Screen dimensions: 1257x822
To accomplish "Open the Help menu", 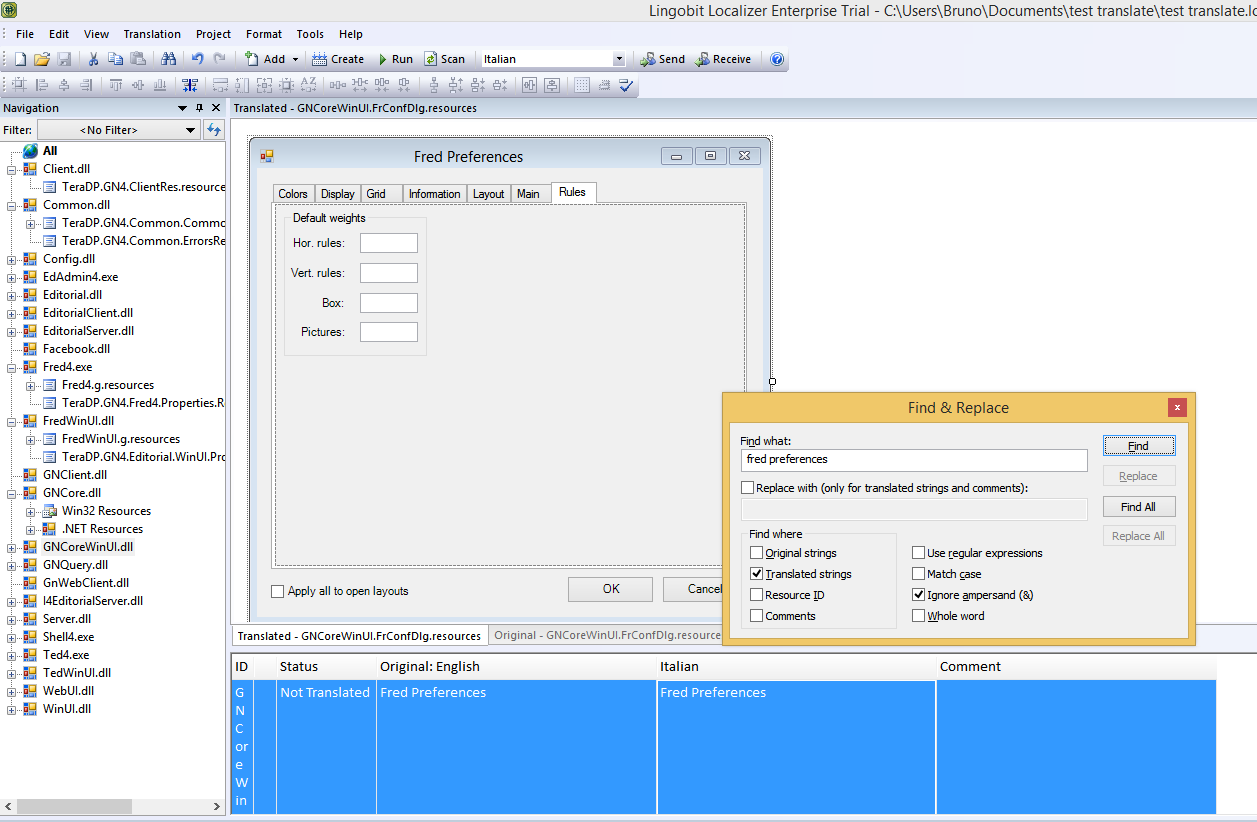I will [x=351, y=34].
